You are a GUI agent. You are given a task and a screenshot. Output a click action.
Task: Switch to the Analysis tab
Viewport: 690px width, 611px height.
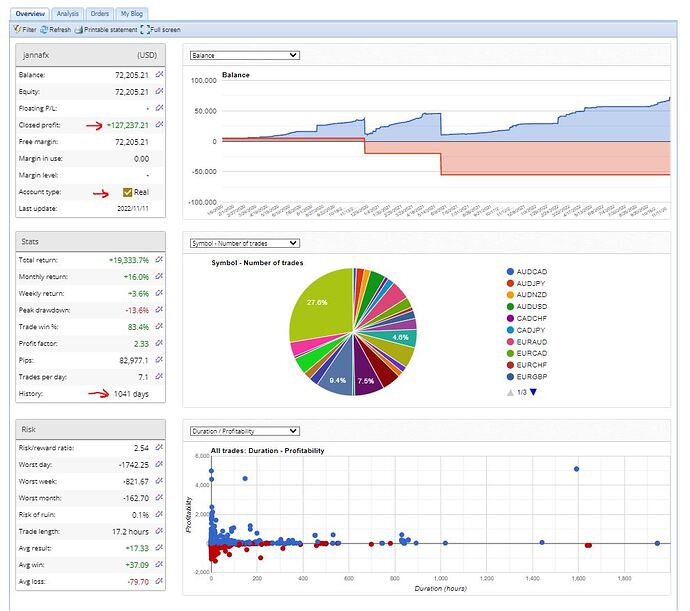click(67, 14)
